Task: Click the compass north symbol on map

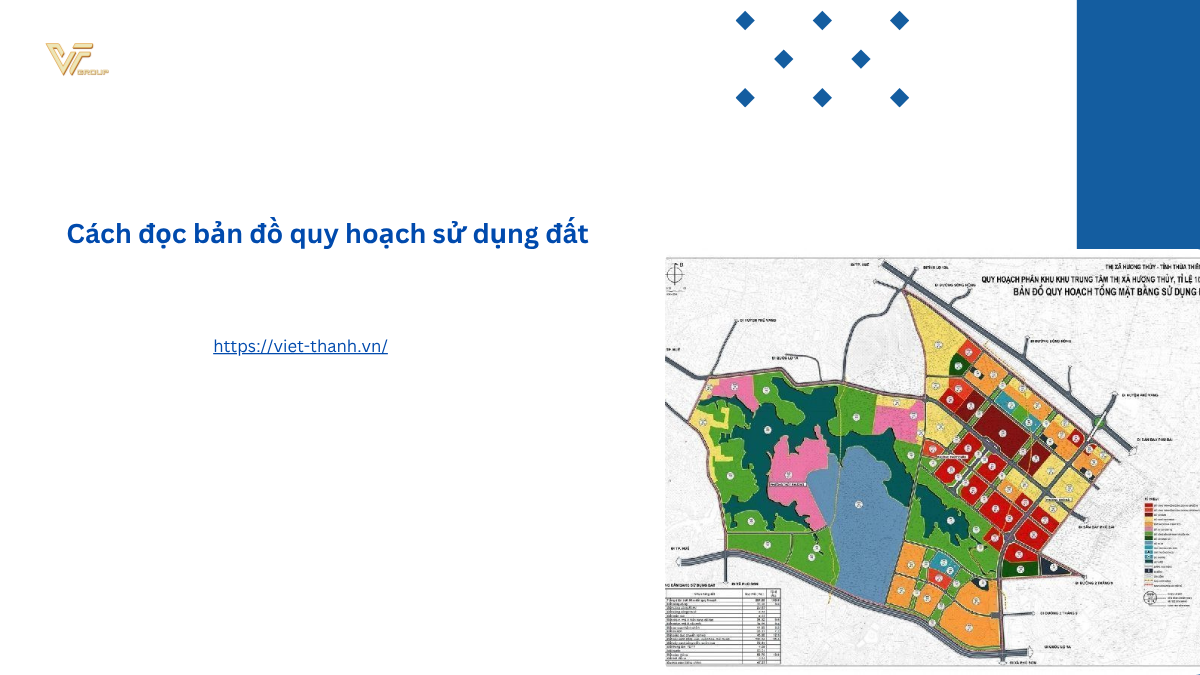Action: point(678,272)
